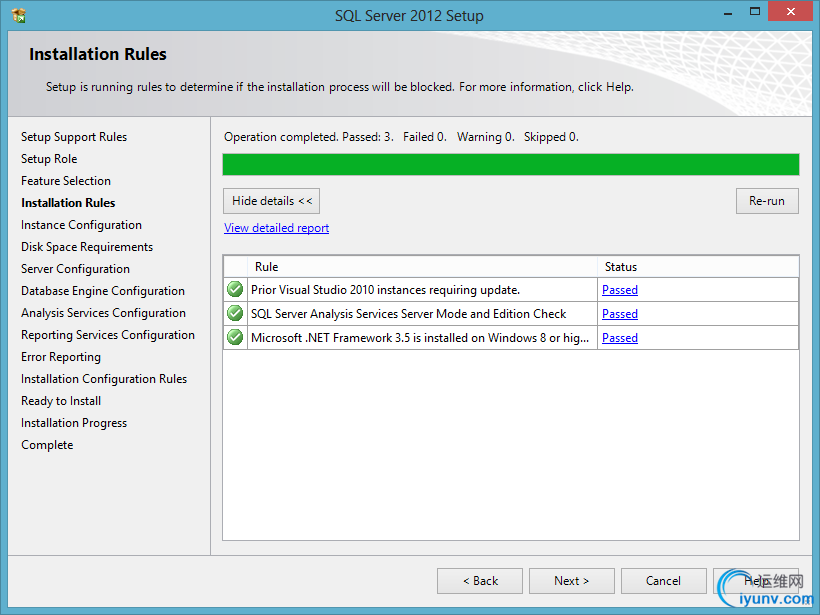Select Ready to Install step
Screen dimensions: 820x615
(61, 401)
